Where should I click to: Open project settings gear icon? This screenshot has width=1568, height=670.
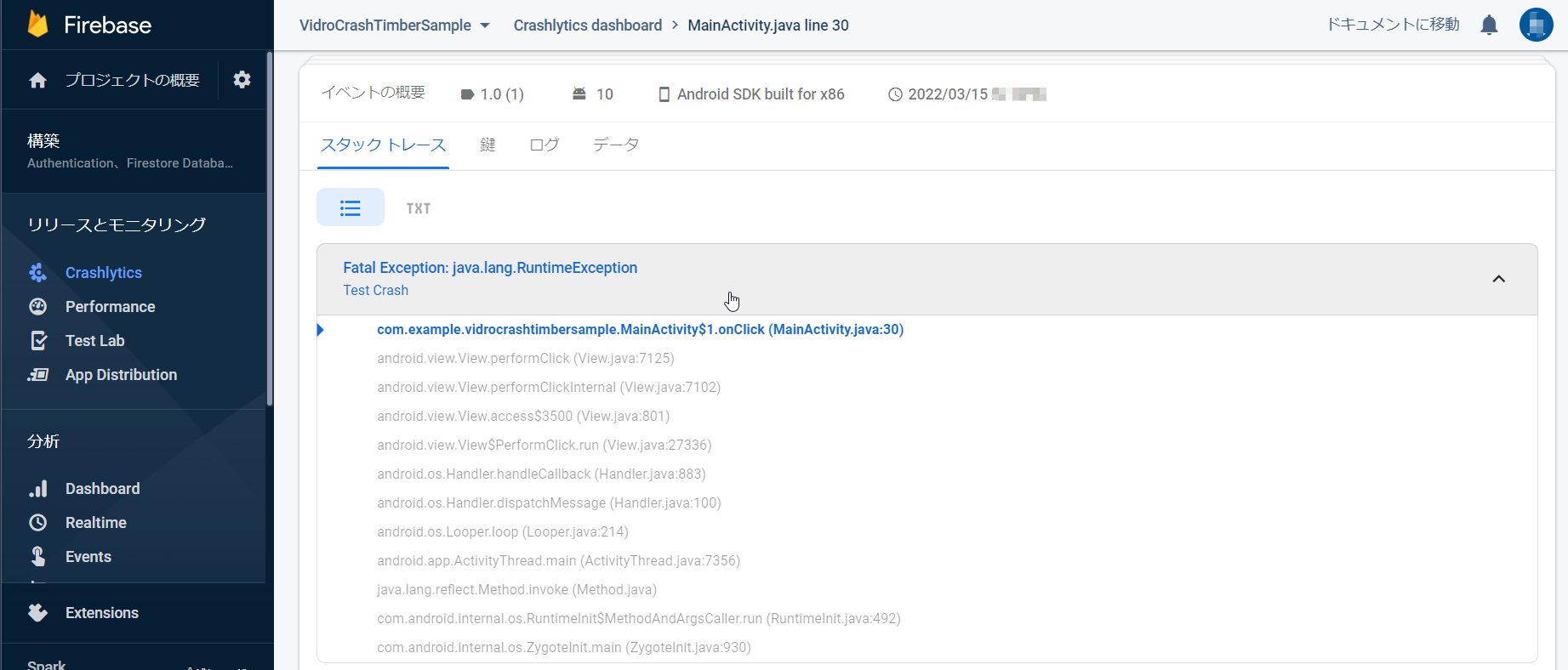point(242,79)
